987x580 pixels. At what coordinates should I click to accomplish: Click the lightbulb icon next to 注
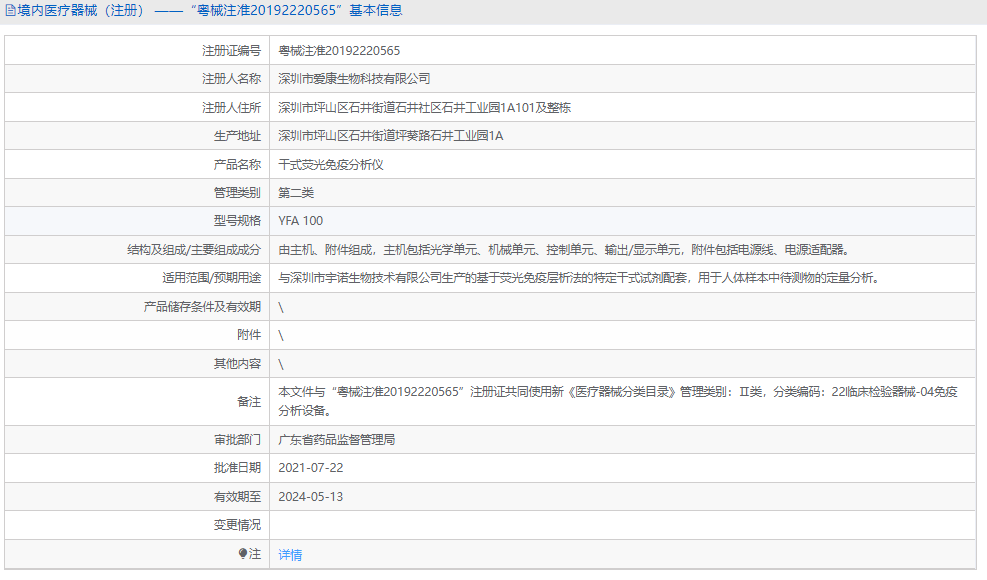(x=243, y=553)
